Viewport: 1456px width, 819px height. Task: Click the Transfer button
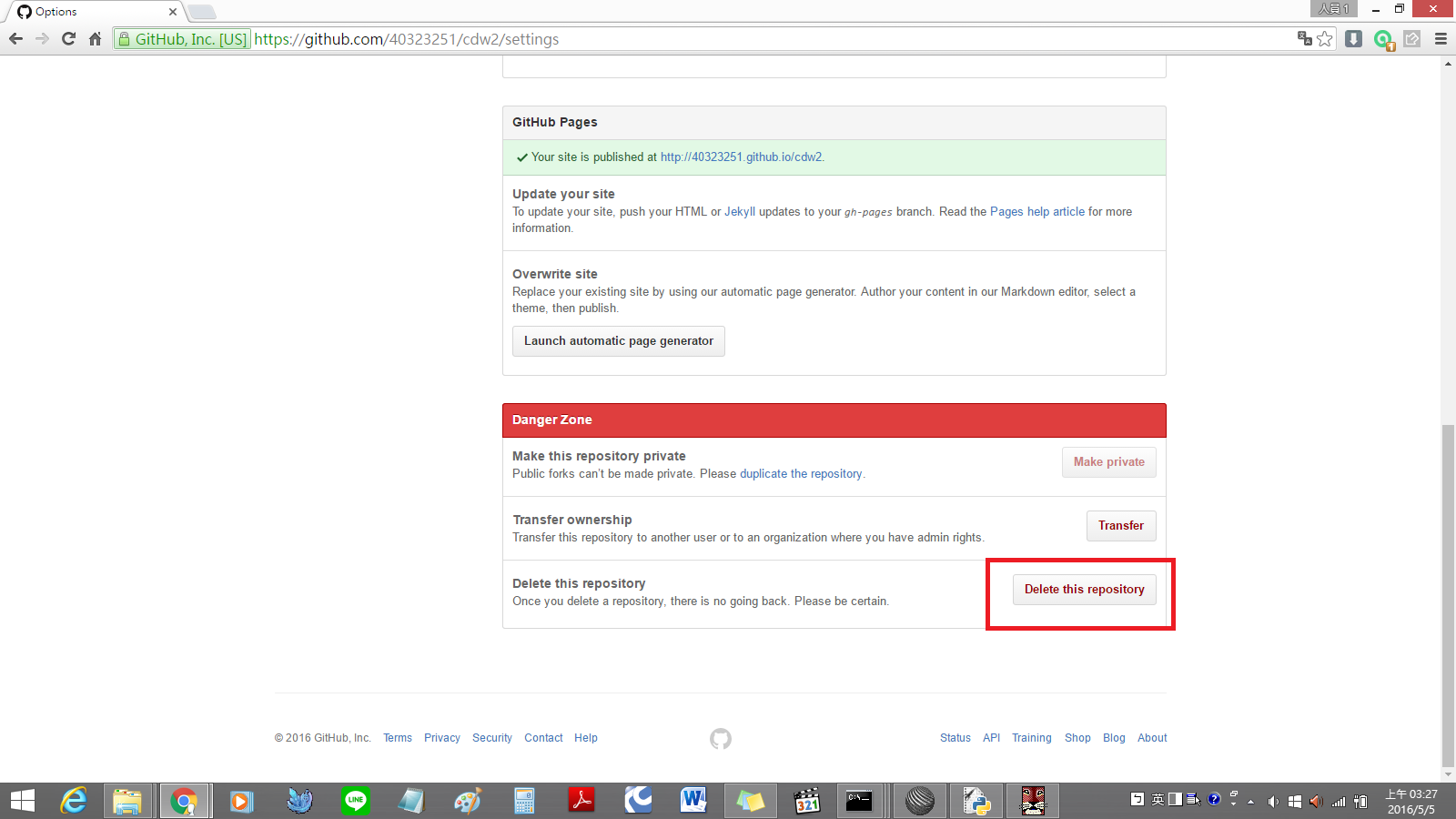pyautogui.click(x=1121, y=526)
